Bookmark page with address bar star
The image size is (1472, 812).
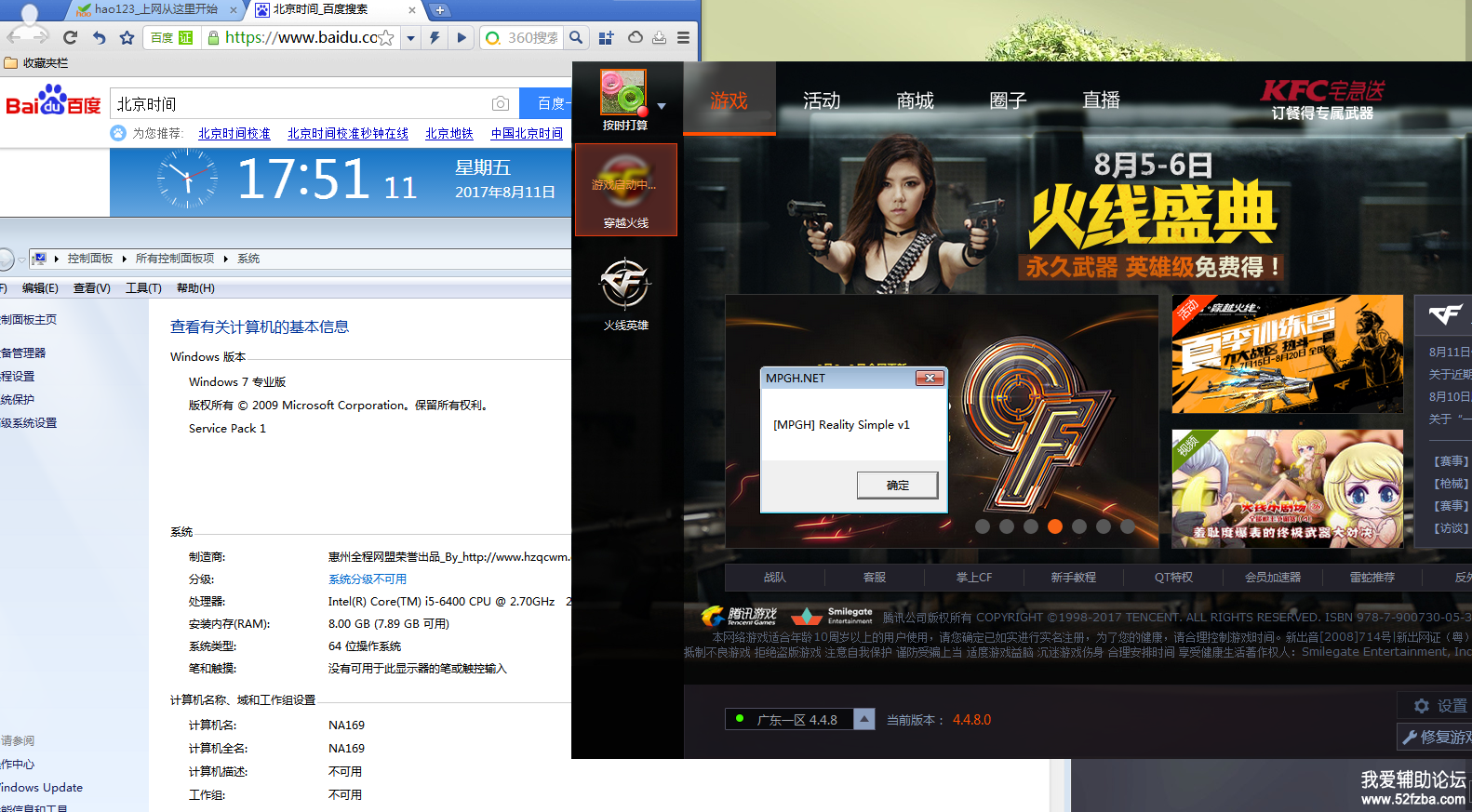[x=386, y=38]
